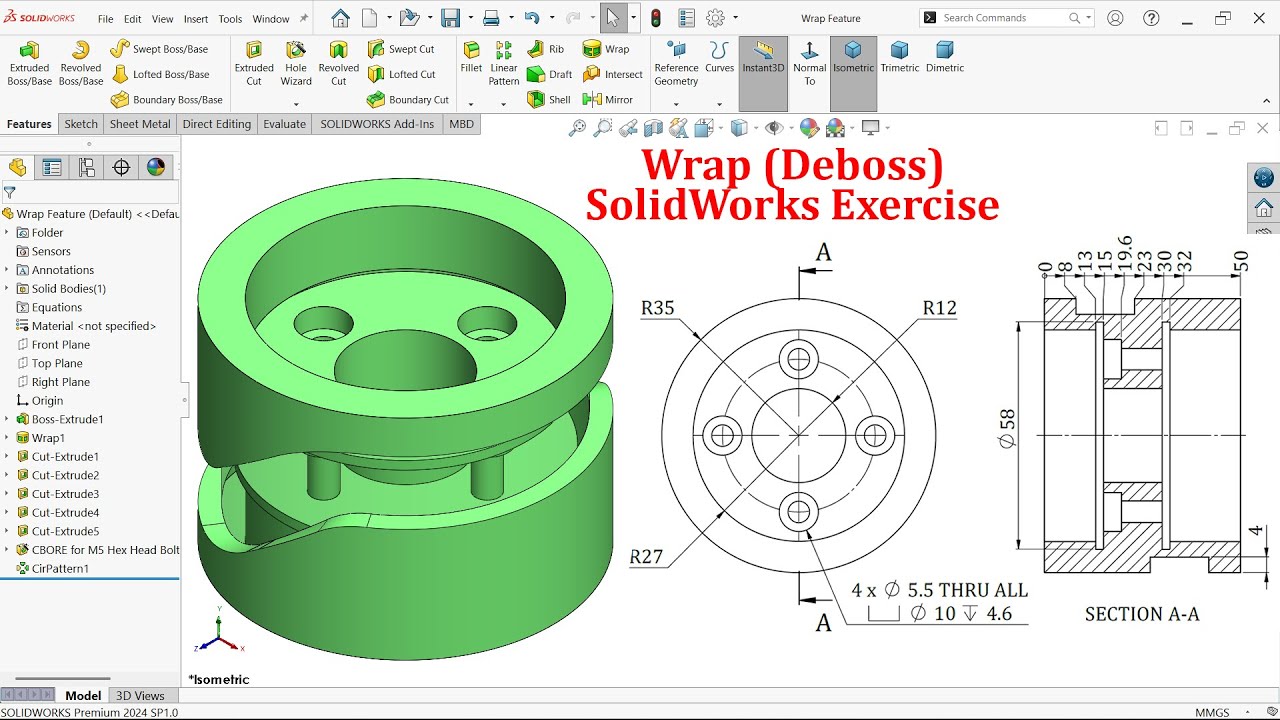Select the Intersect tool
This screenshot has height=720, width=1280.
pos(613,74)
